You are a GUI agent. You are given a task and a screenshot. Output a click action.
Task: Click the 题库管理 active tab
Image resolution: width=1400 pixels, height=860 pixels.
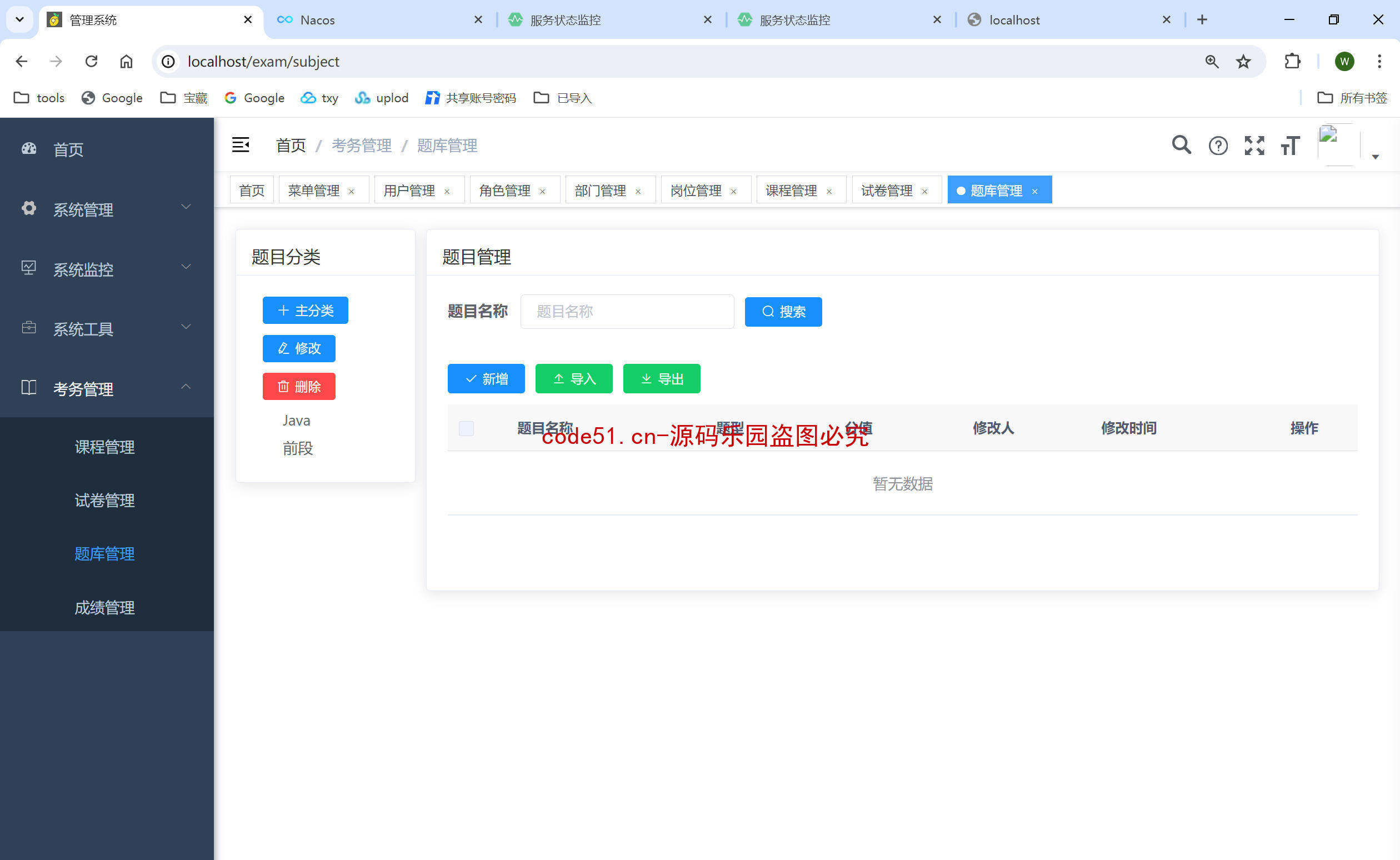pyautogui.click(x=998, y=190)
